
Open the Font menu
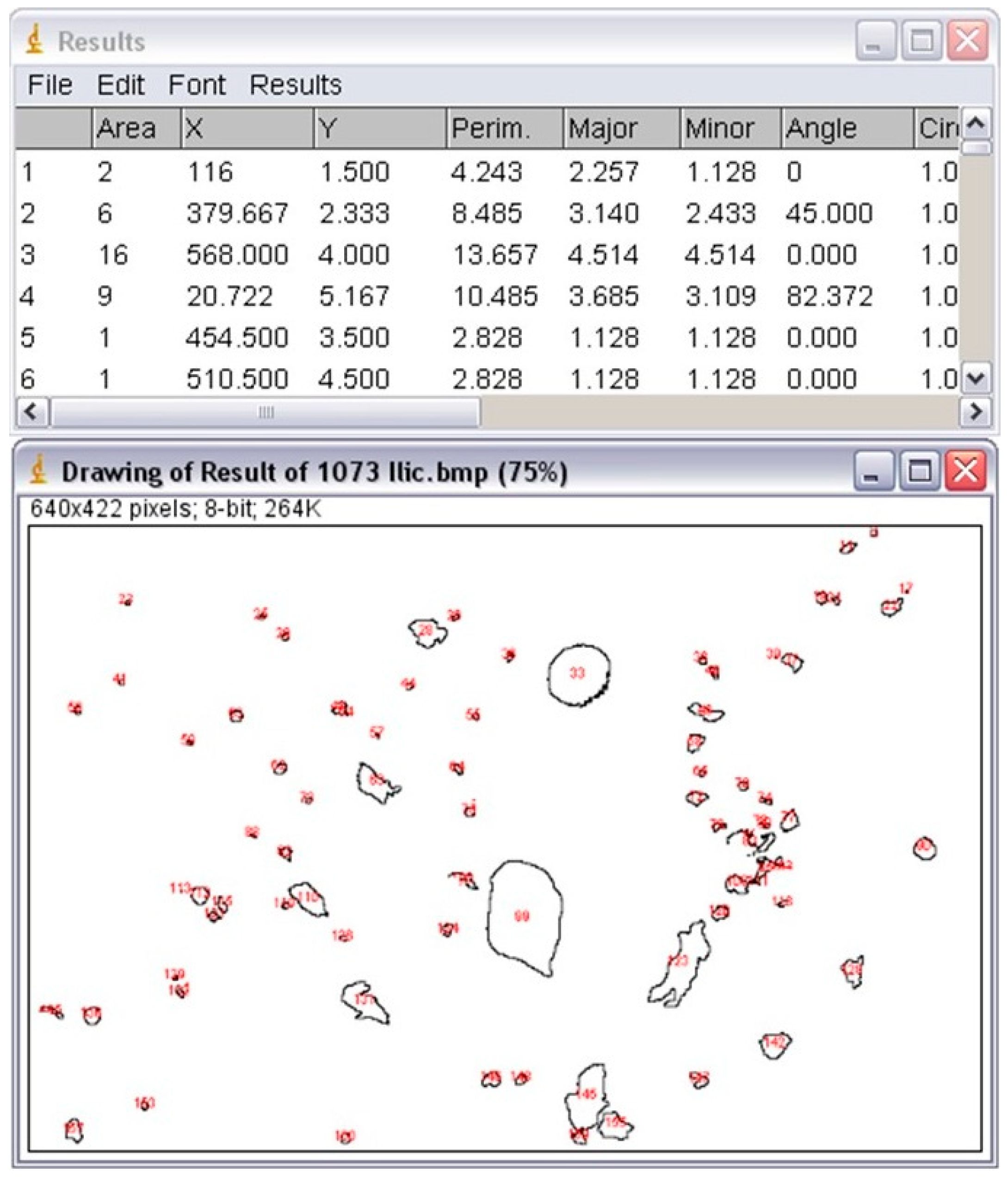pyautogui.click(x=197, y=85)
